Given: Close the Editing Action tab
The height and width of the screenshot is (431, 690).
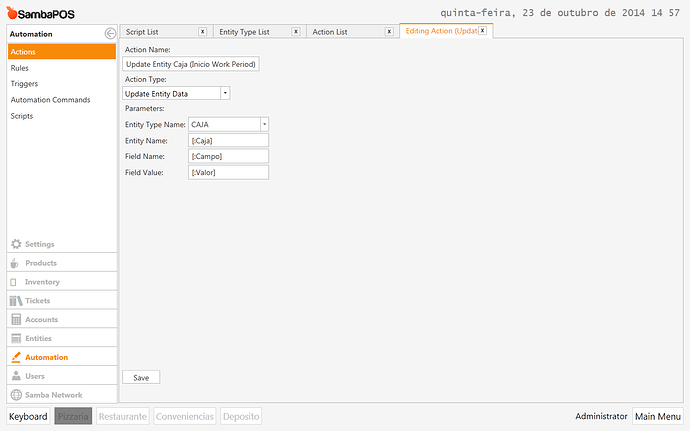Looking at the screenshot, I should point(483,30).
